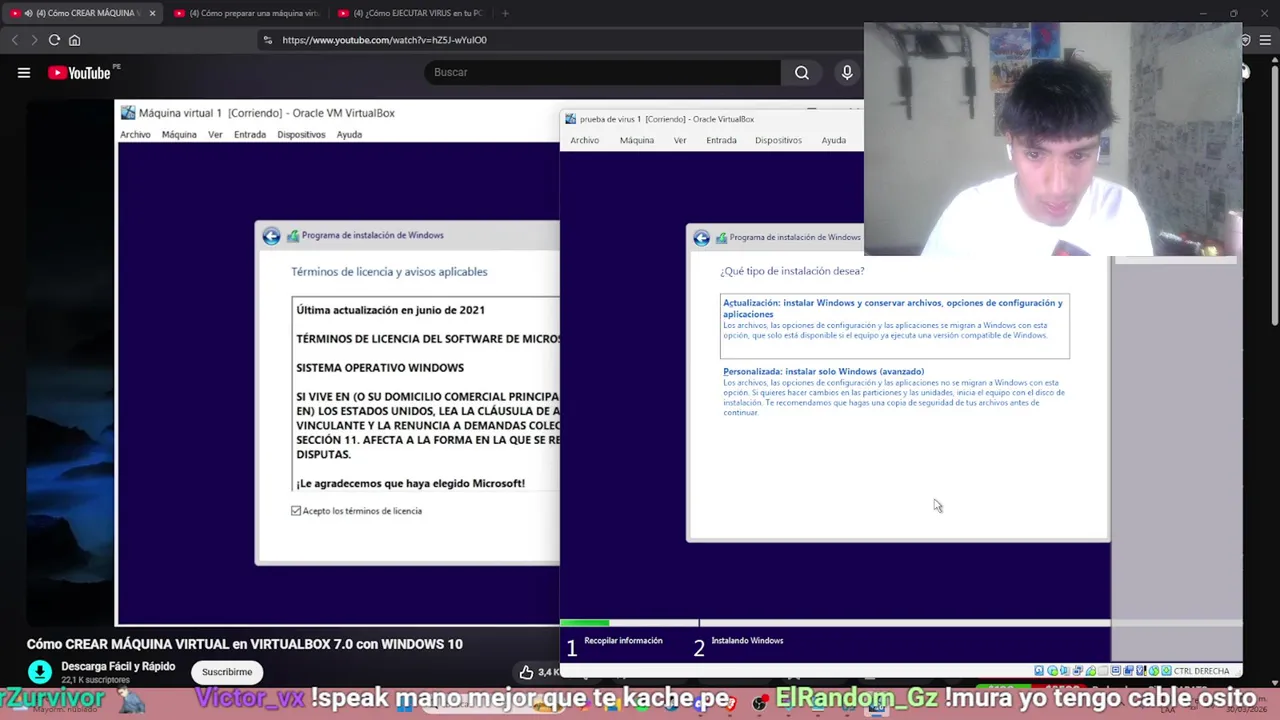Click the VirtualBox icon in 'prueba de virus 1' title bar
This screenshot has width=1280, height=720.
571,119
